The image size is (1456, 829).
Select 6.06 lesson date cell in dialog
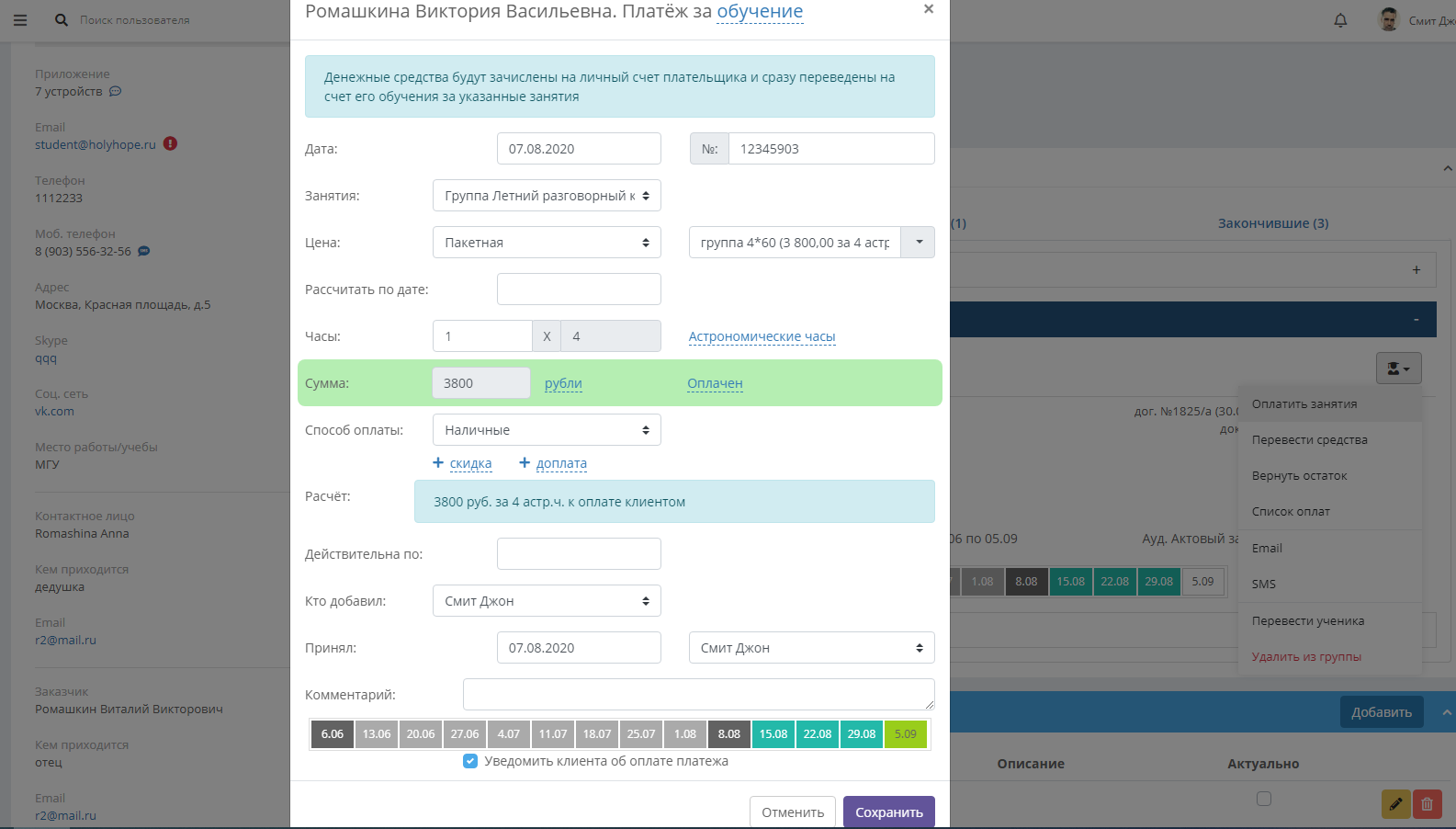(x=333, y=733)
